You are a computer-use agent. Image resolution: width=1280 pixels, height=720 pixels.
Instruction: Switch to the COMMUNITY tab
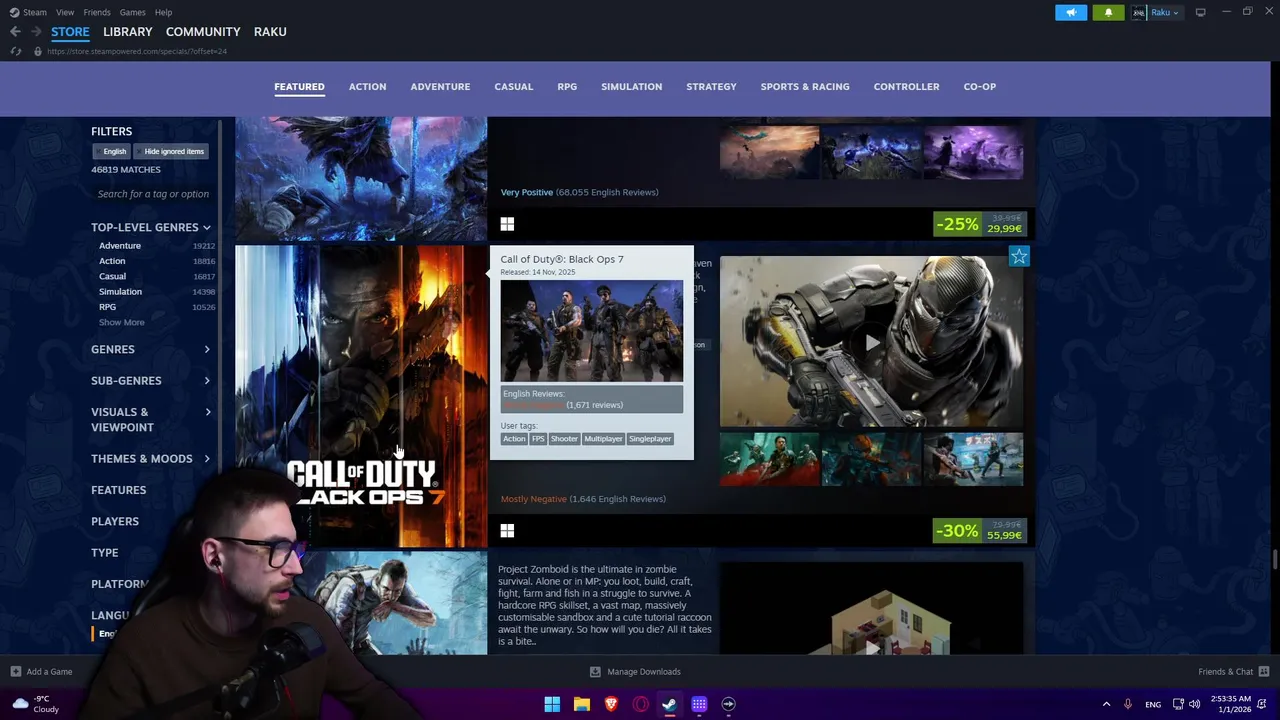pos(203,32)
